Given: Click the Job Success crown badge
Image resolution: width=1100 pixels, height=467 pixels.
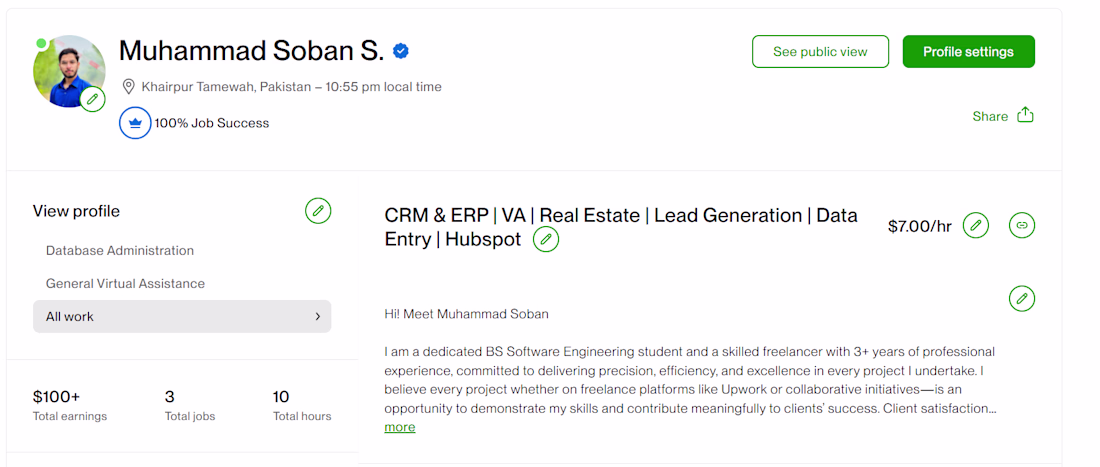Looking at the screenshot, I should (135, 123).
